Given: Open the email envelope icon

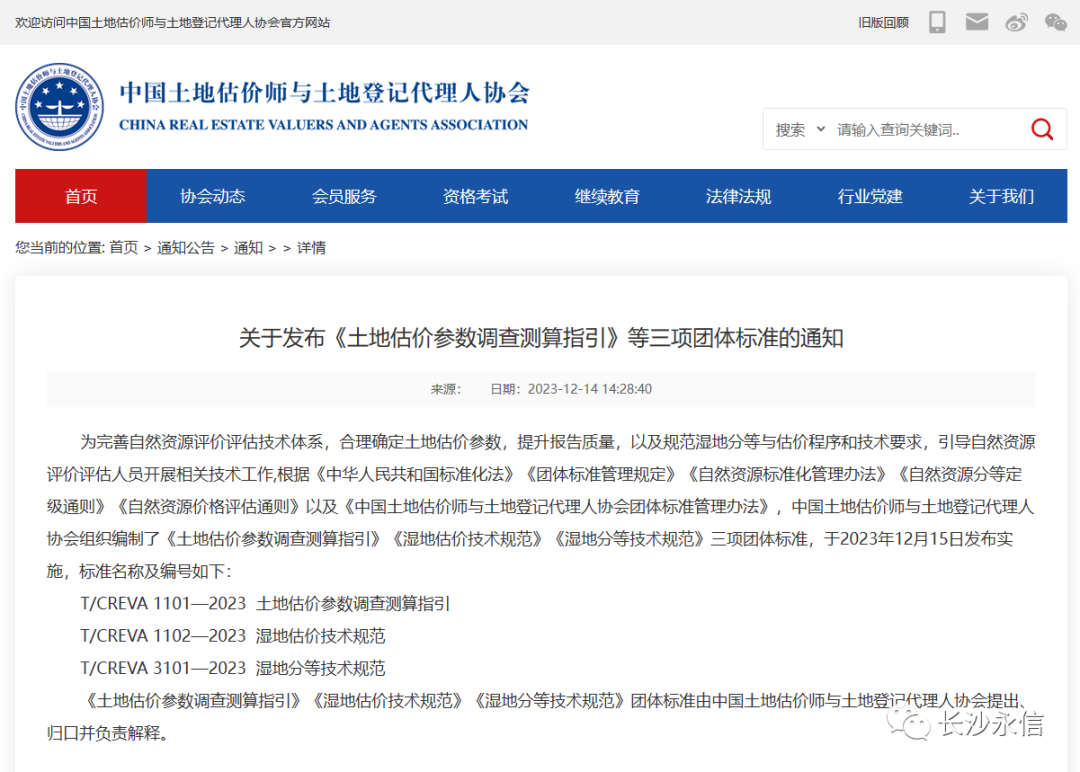Looking at the screenshot, I should coord(976,22).
